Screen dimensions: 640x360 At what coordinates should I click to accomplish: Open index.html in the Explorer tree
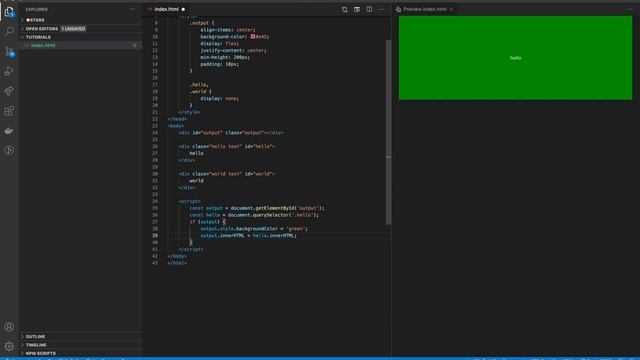[x=43, y=45]
